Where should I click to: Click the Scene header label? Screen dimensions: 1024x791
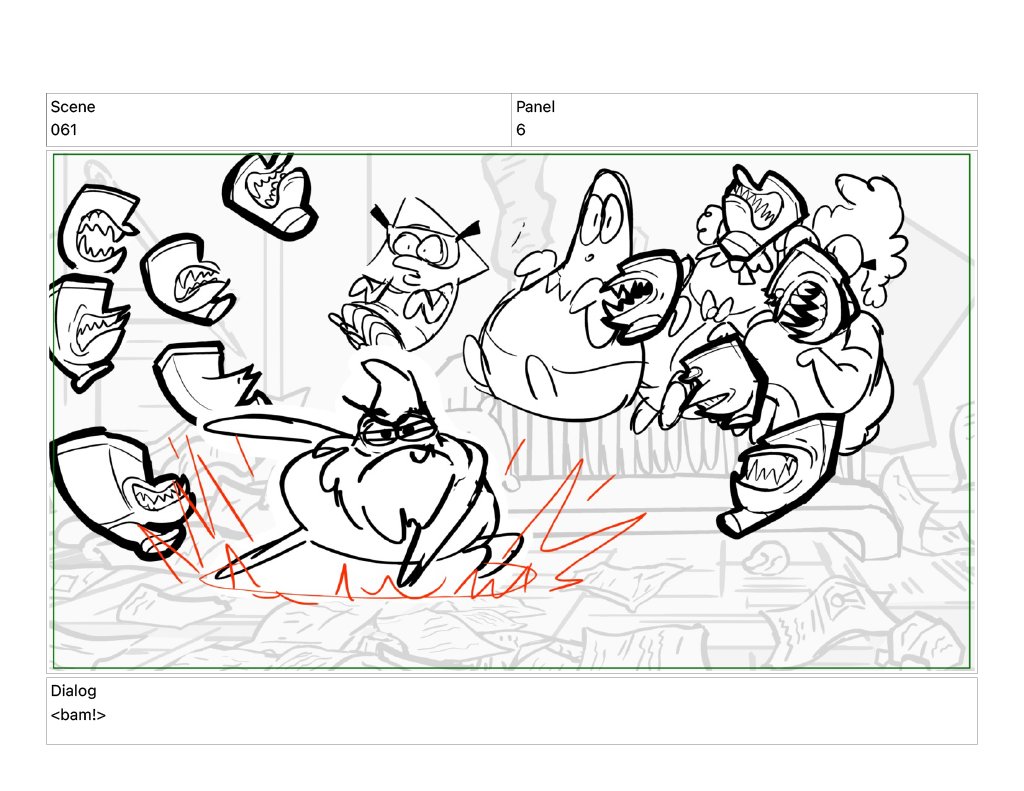pyautogui.click(x=73, y=107)
